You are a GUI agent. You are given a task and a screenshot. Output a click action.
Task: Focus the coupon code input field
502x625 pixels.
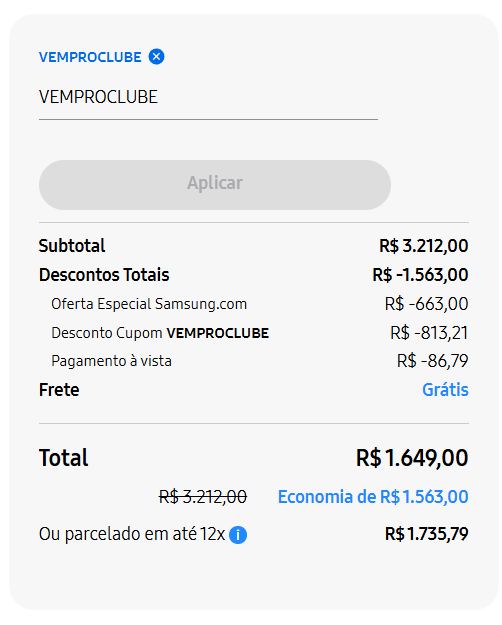click(x=208, y=98)
